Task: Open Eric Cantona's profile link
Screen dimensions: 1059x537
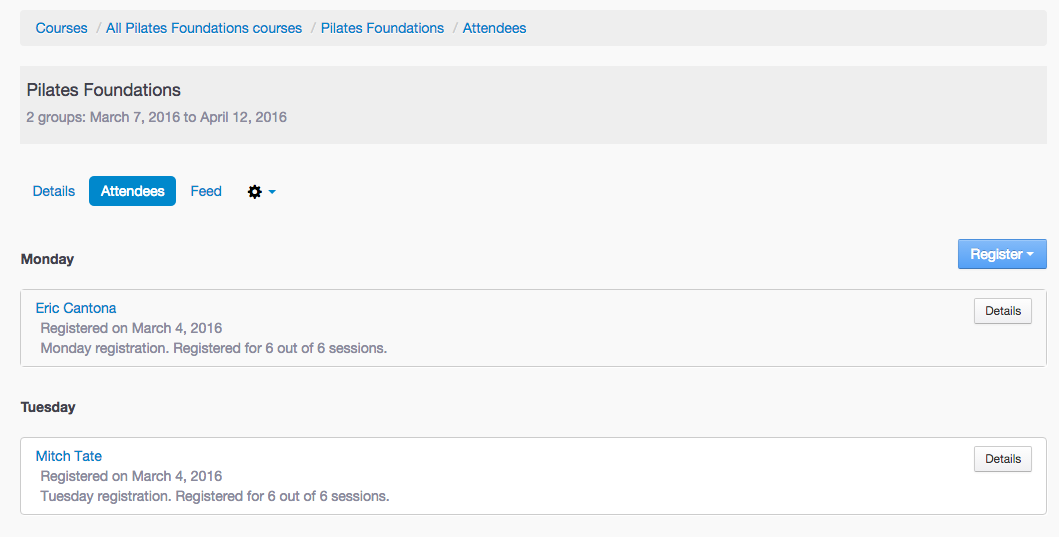Action: [x=76, y=308]
